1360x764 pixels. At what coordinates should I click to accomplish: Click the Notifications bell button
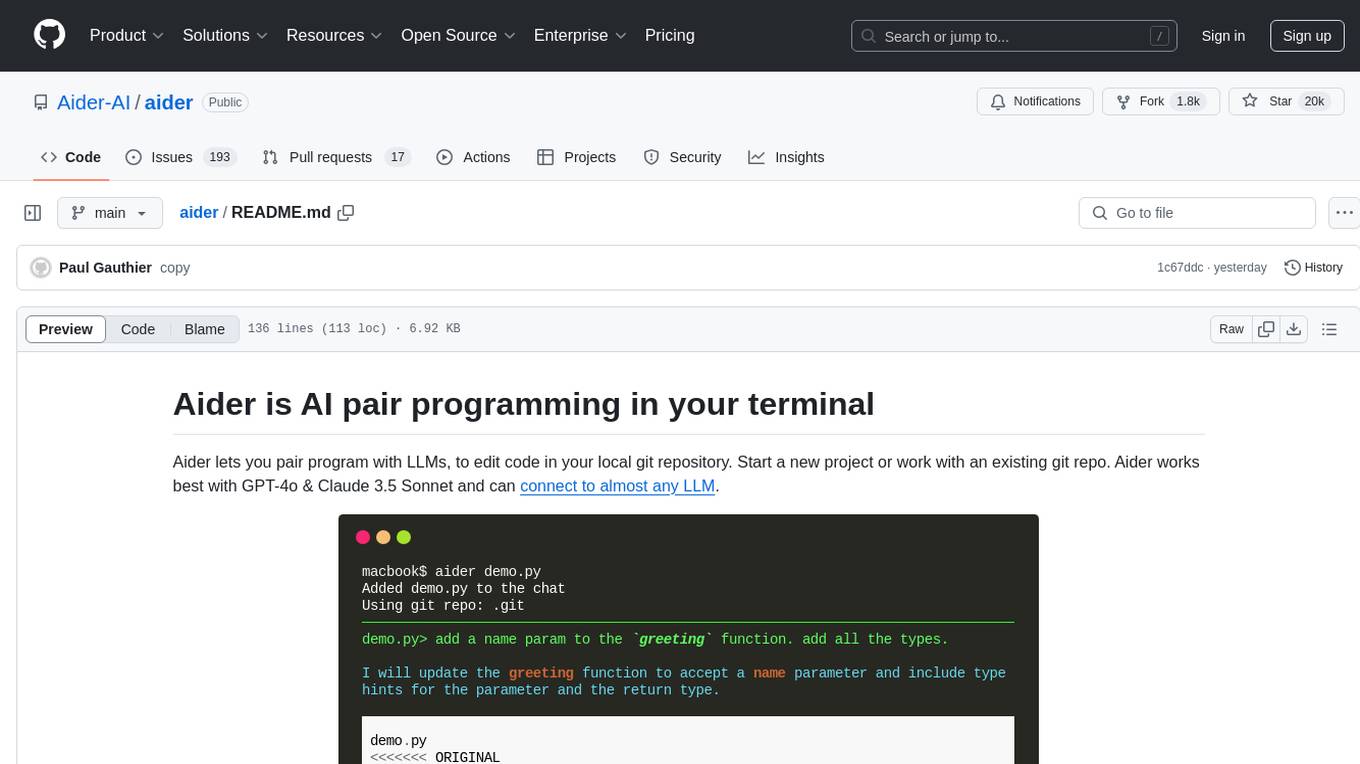1035,102
